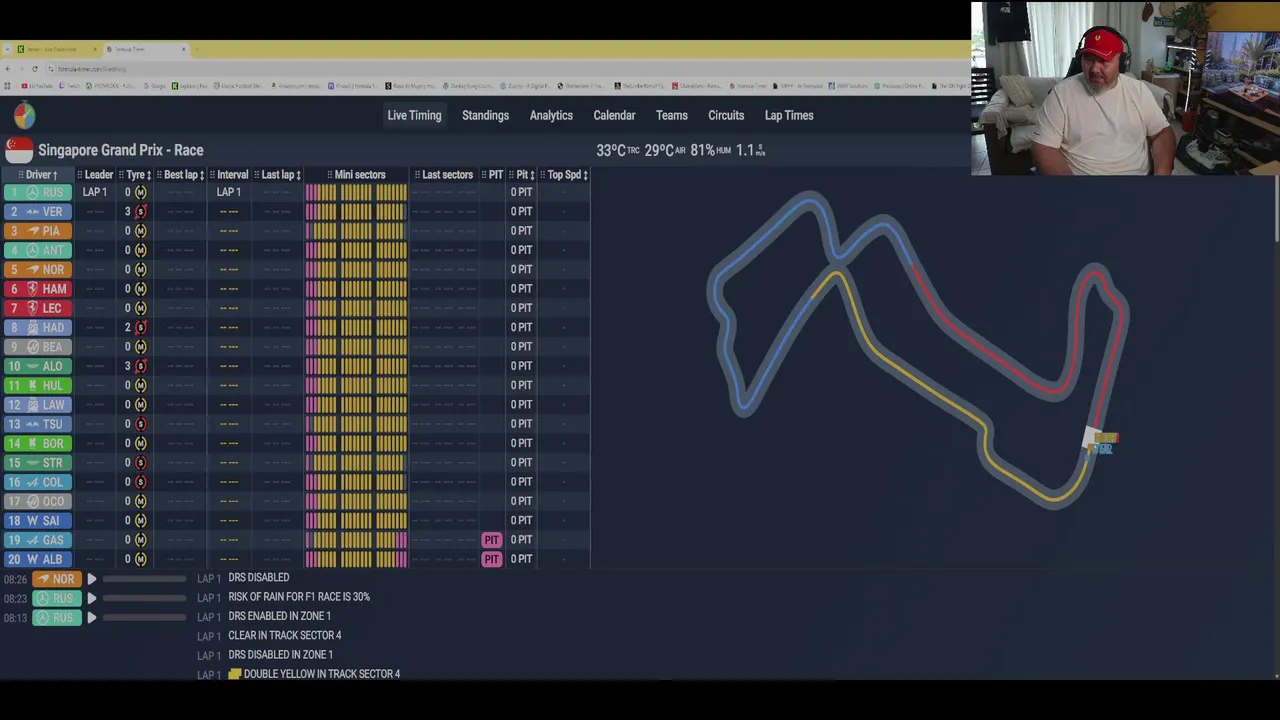The height and width of the screenshot is (720, 1280).
Task: Select the STR driver tag in position 15
Action: tap(37, 463)
